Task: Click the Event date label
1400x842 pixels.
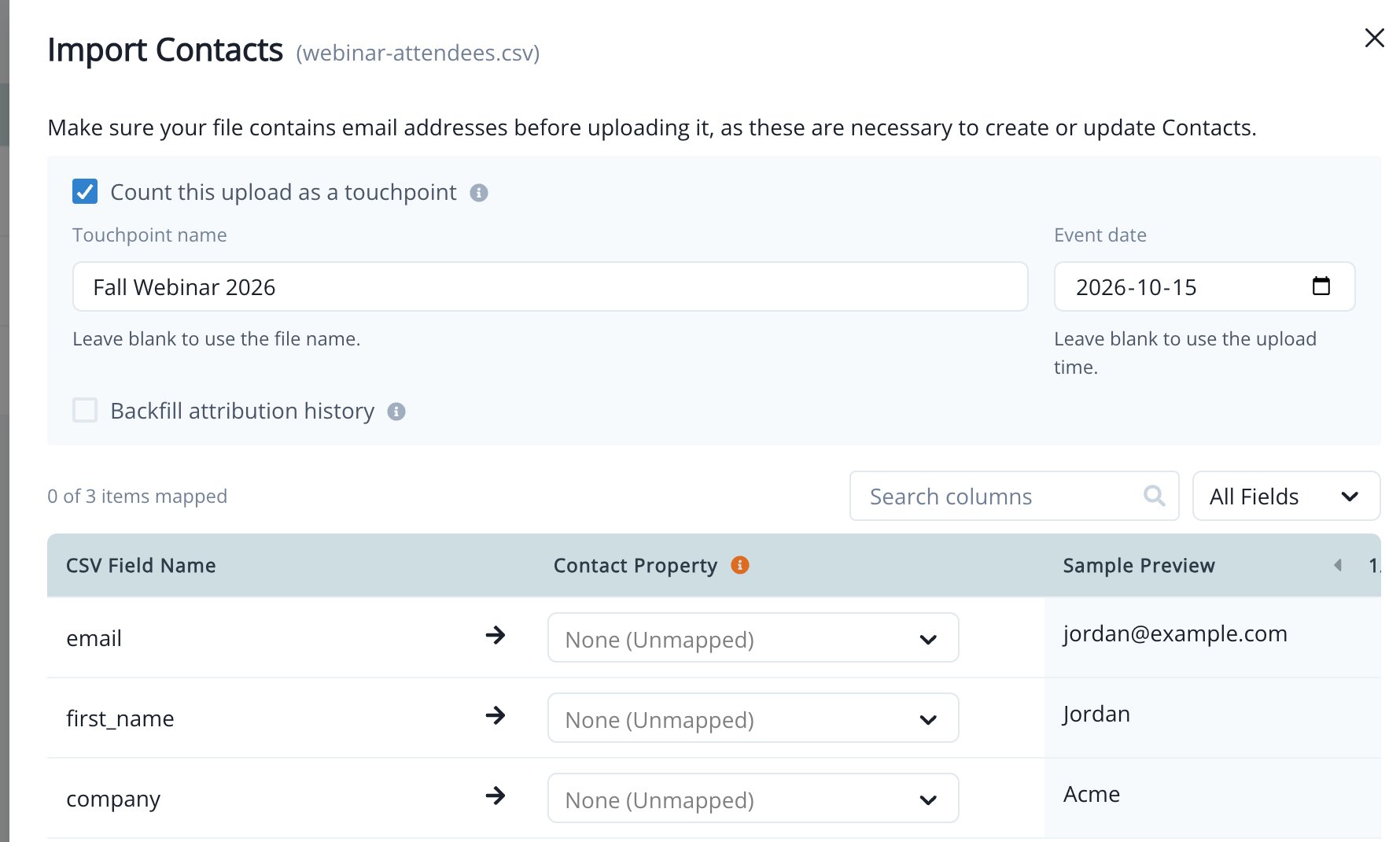Action: tap(1100, 235)
